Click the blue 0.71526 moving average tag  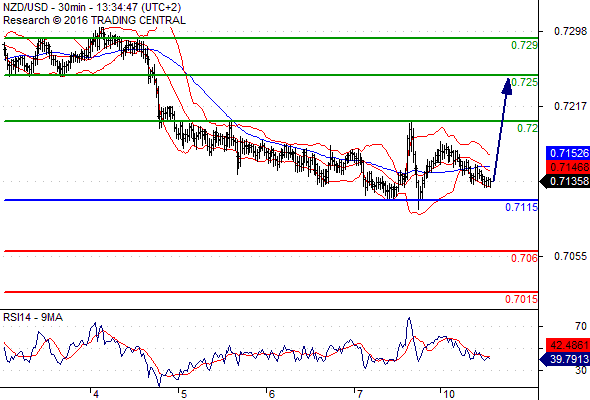coord(568,153)
